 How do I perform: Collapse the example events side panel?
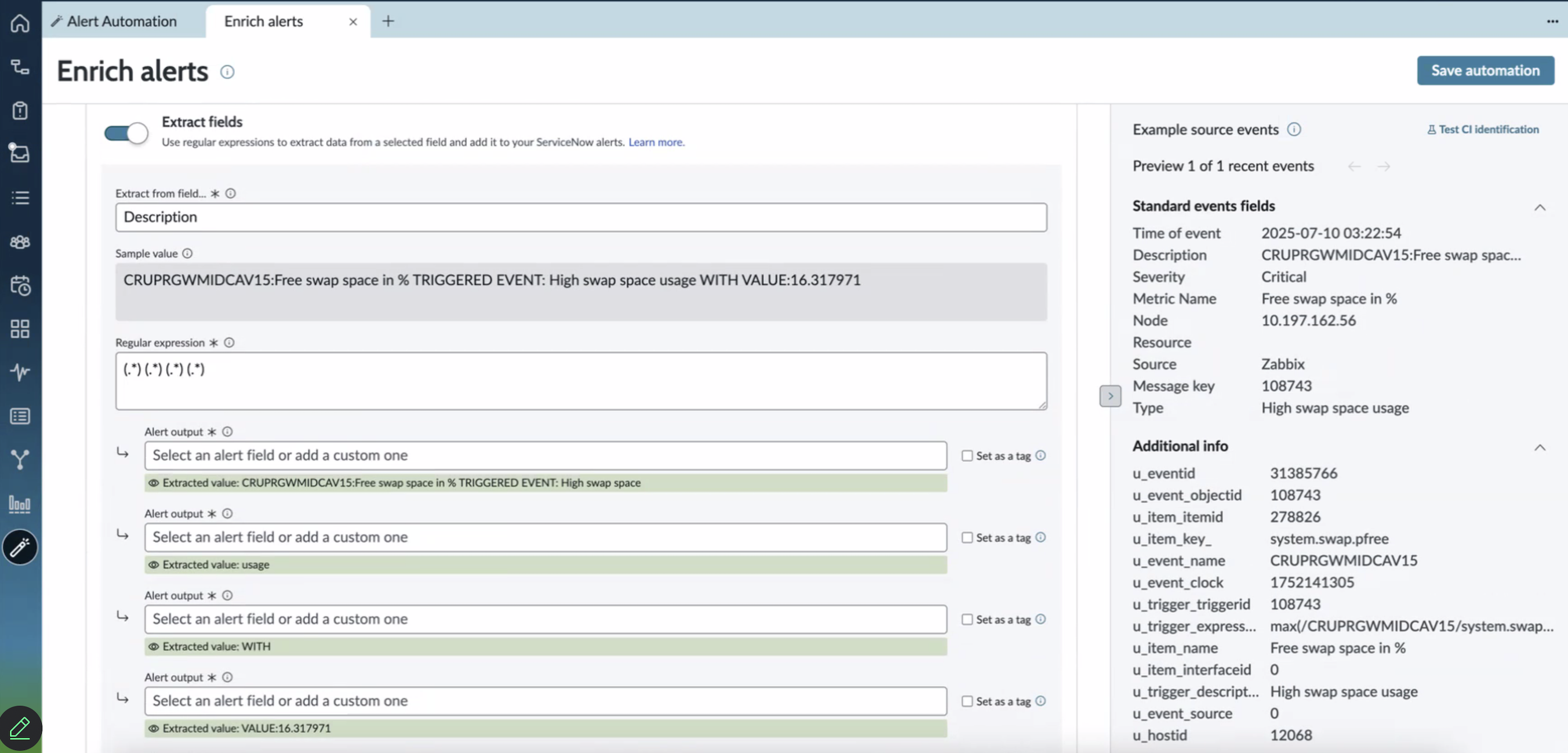[x=1110, y=396]
